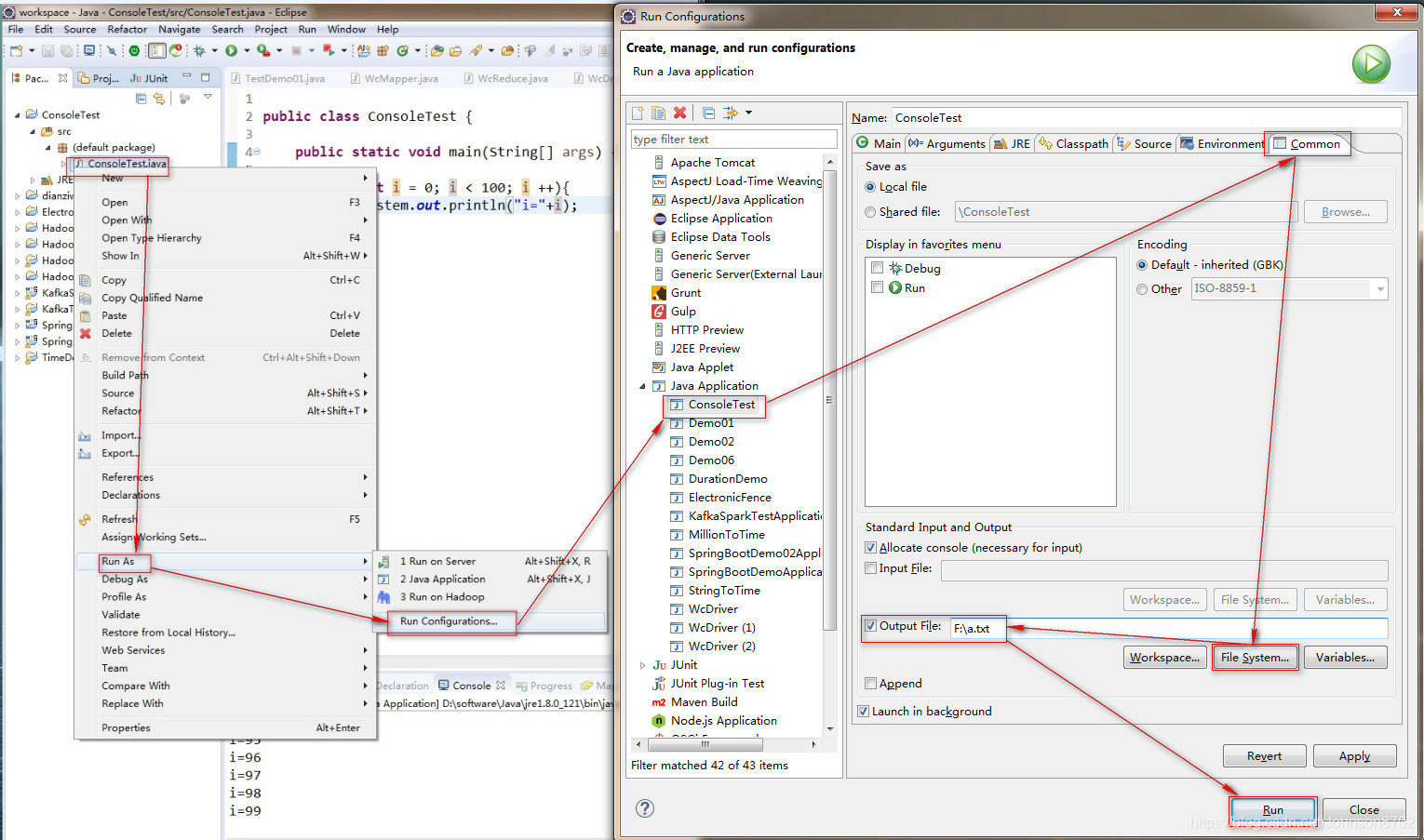Check the Append option for output

[870, 683]
